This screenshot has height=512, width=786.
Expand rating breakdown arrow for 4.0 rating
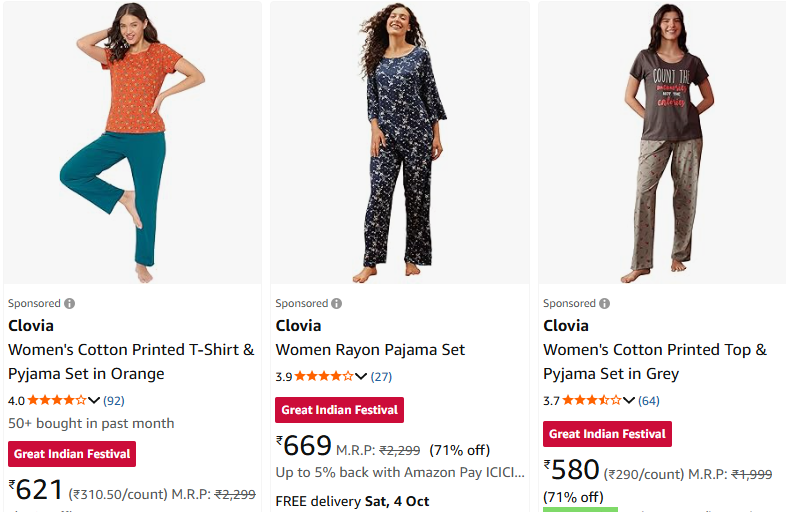94,400
